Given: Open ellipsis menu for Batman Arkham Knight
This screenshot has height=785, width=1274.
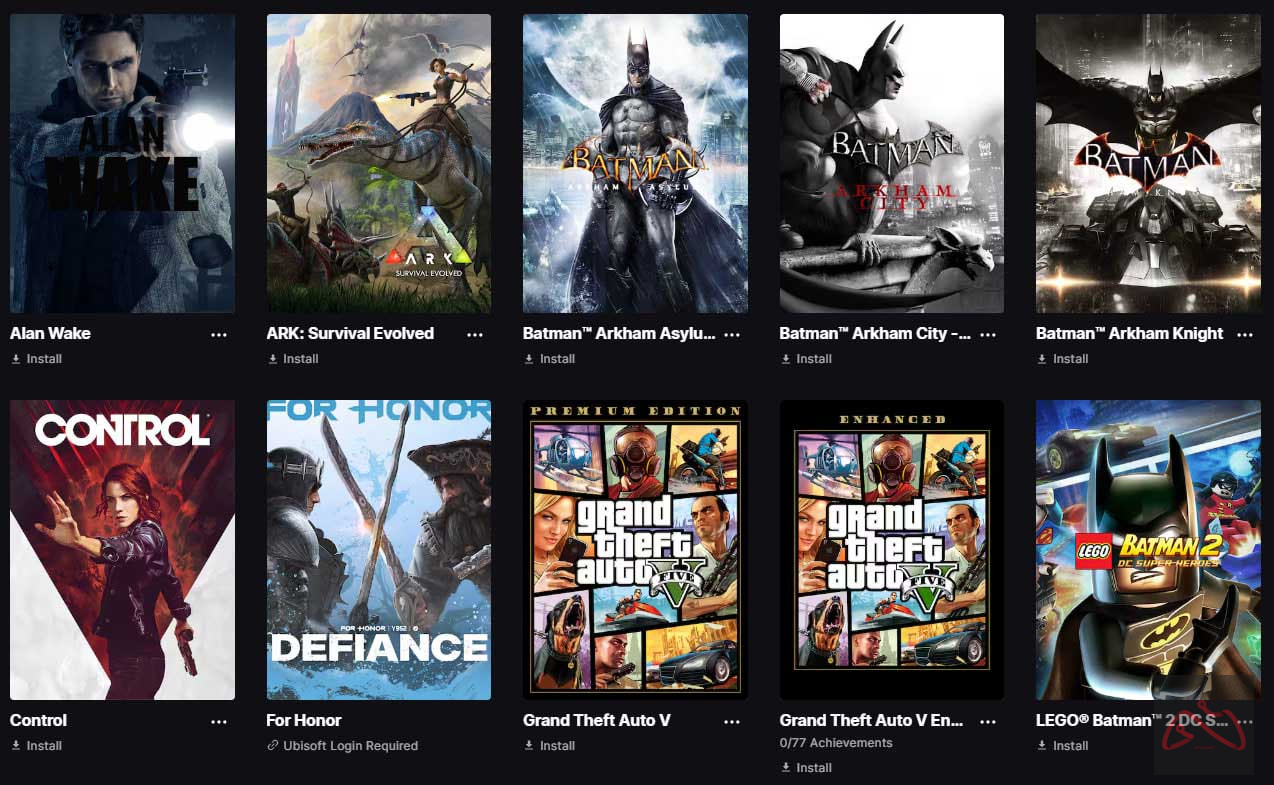Looking at the screenshot, I should pyautogui.click(x=1245, y=335).
